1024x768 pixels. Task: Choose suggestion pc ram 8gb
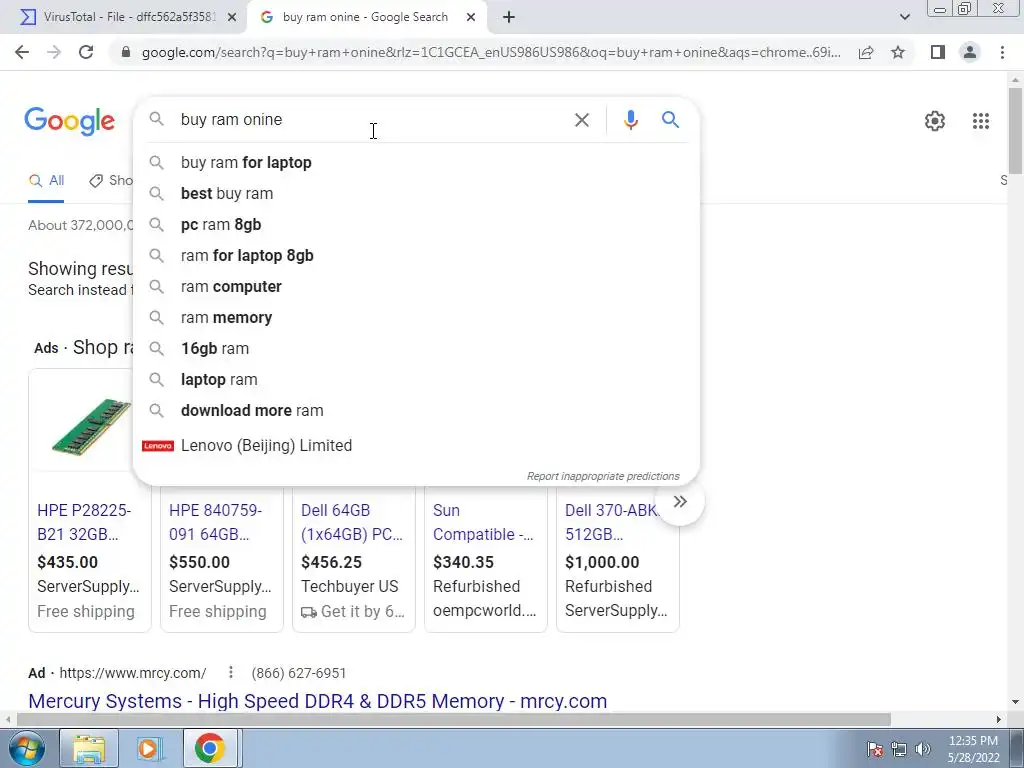416,225
